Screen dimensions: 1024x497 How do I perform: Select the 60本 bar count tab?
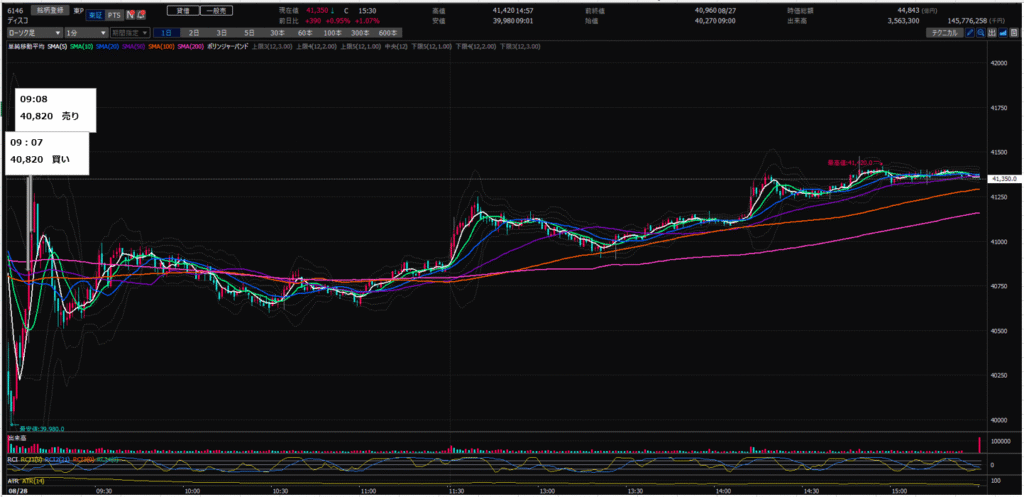(x=304, y=32)
